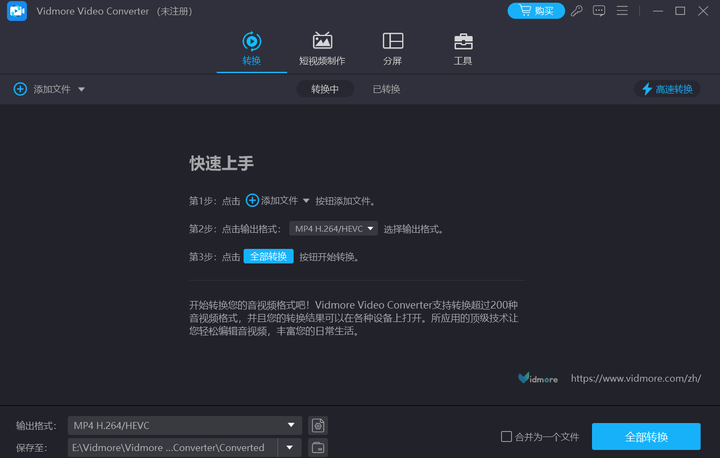720x458 pixels.
Task: Switch to the 短视频制作 tab
Action: coord(322,49)
